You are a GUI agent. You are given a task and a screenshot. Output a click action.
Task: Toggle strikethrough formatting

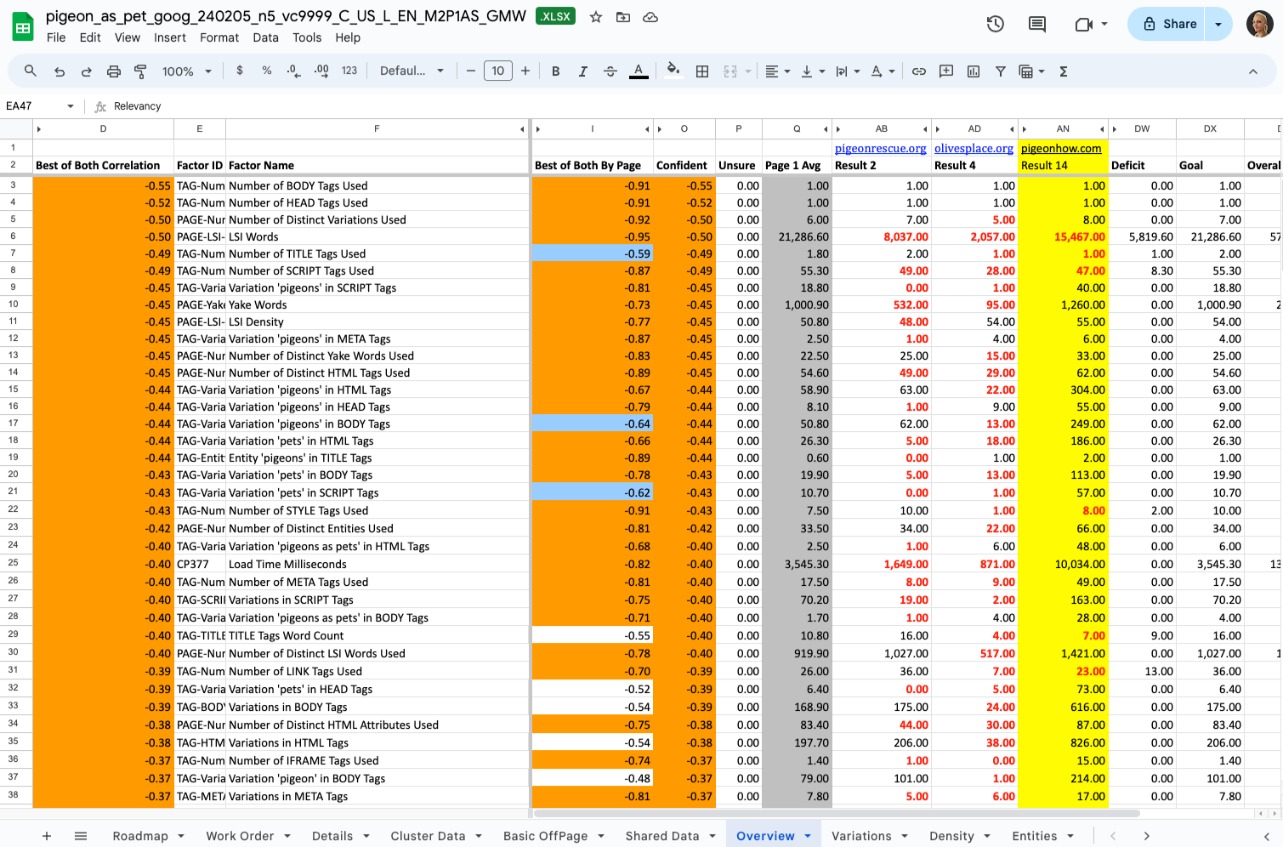click(610, 71)
